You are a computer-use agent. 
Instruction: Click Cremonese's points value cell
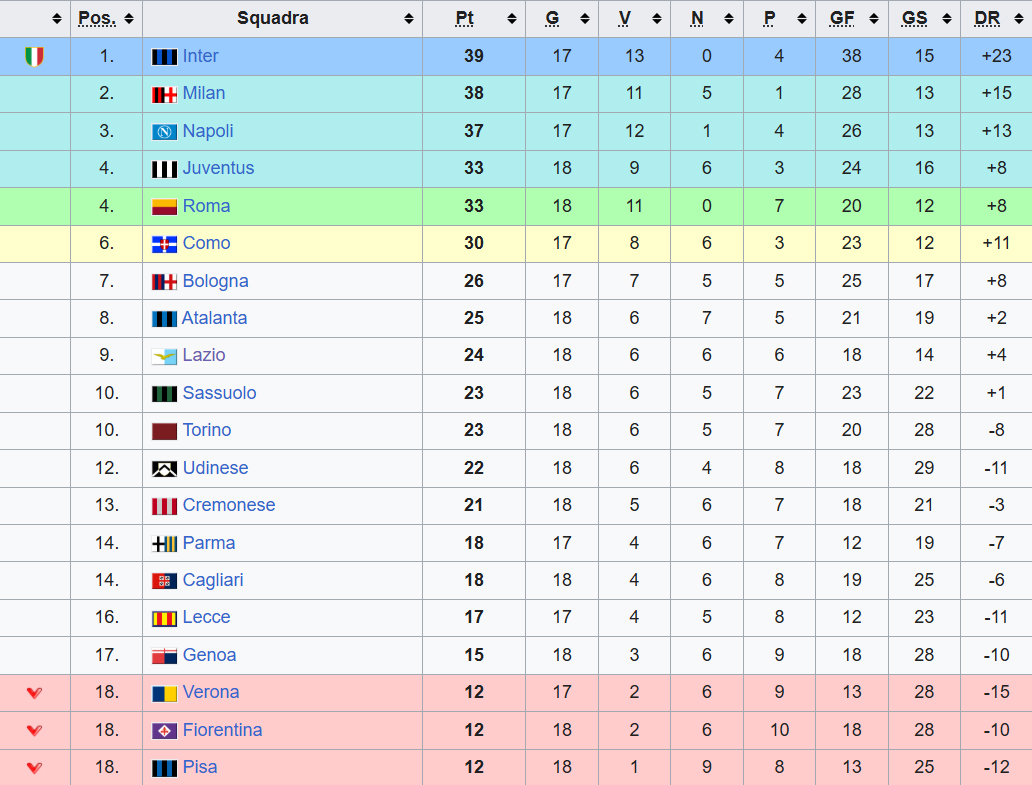click(474, 506)
